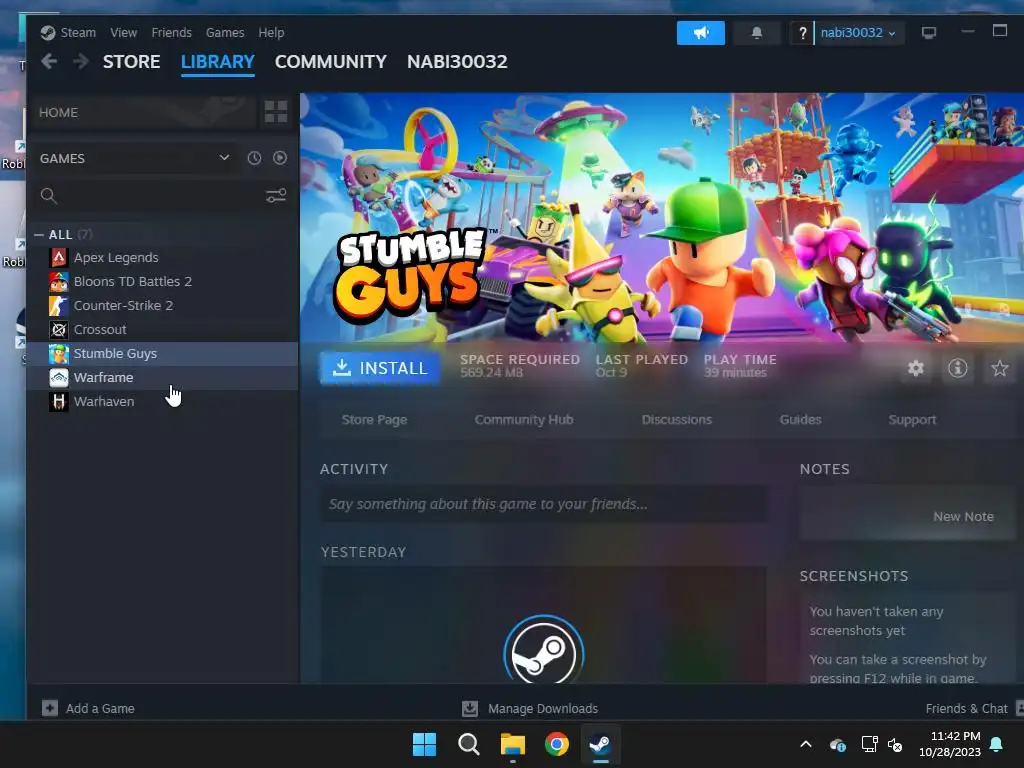
Task: Click the Apex Legends game icon
Action: tap(59, 257)
